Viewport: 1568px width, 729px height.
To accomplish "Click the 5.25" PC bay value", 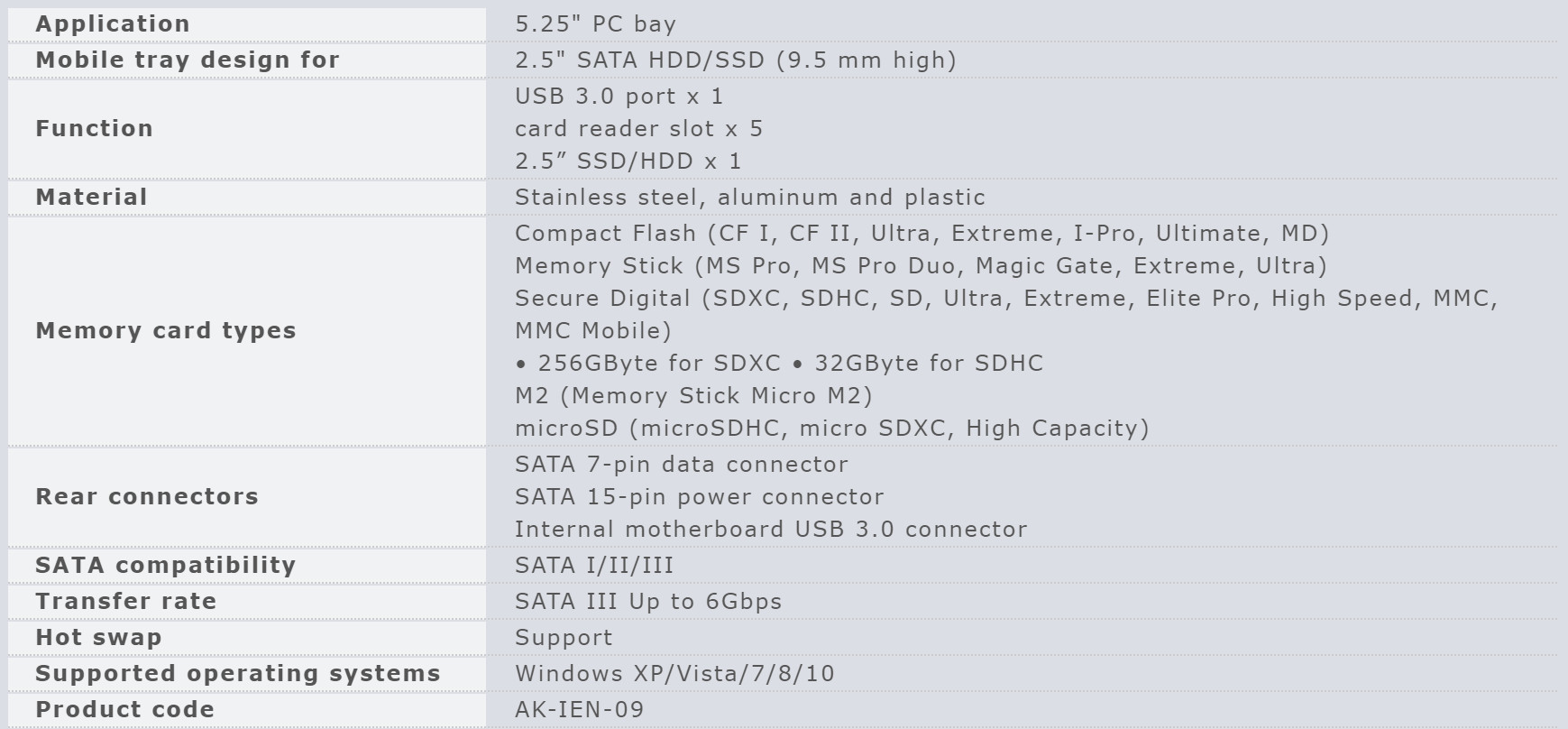I will pyautogui.click(x=595, y=24).
